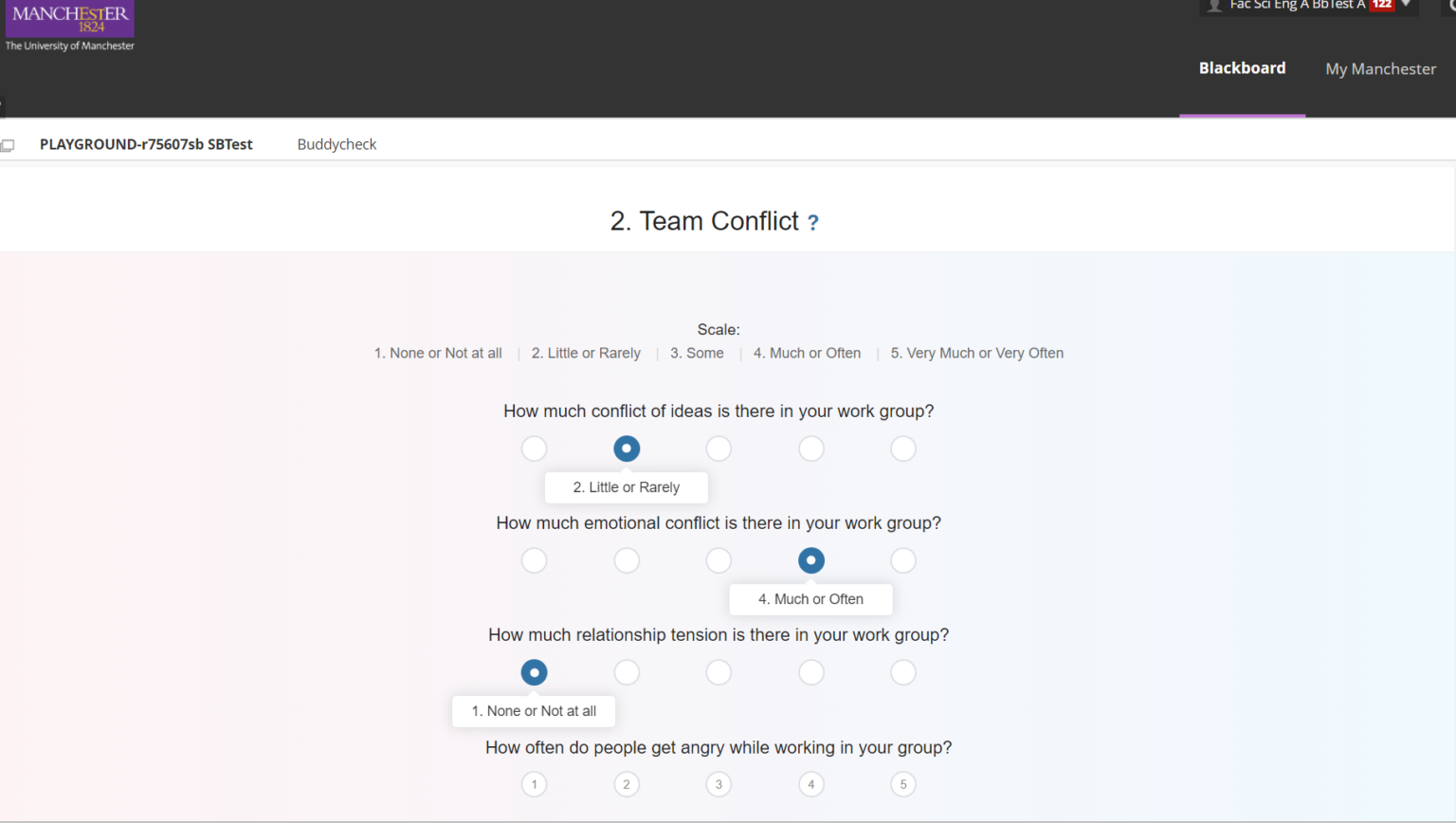Click the user profile silhouette icon

click(x=1213, y=5)
